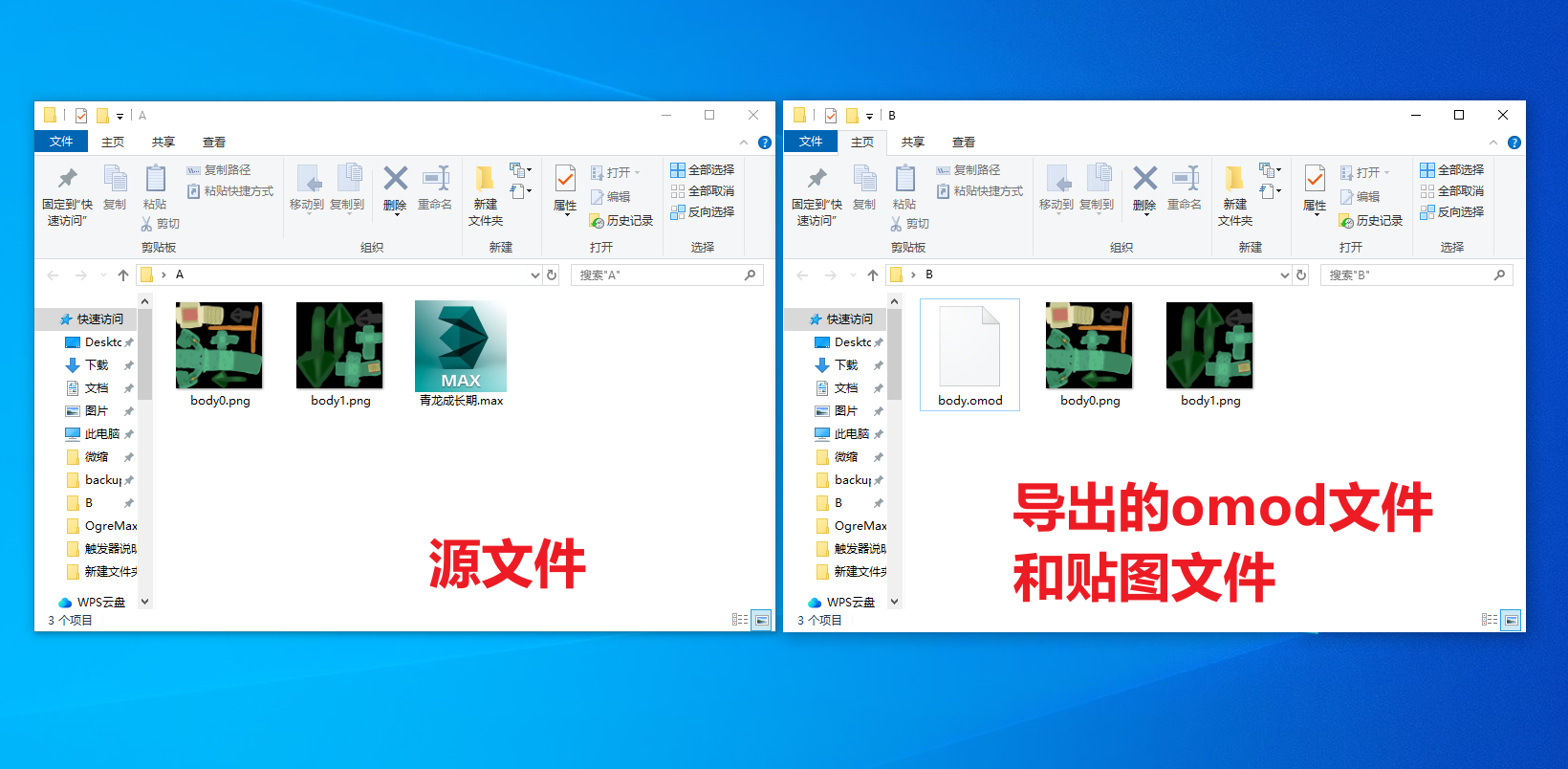Click Move to (移动到) in window A
Image resolution: width=1568 pixels, height=769 pixels.
[307, 187]
